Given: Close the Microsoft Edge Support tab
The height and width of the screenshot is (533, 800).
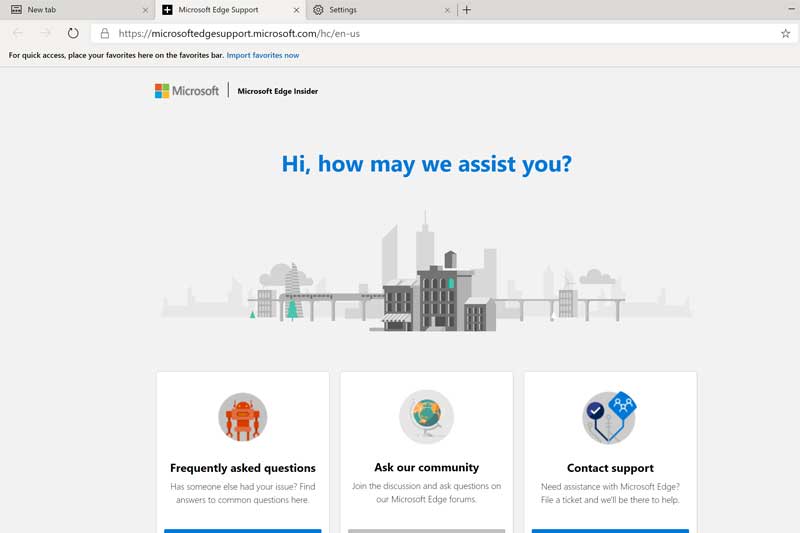Looking at the screenshot, I should tap(296, 10).
